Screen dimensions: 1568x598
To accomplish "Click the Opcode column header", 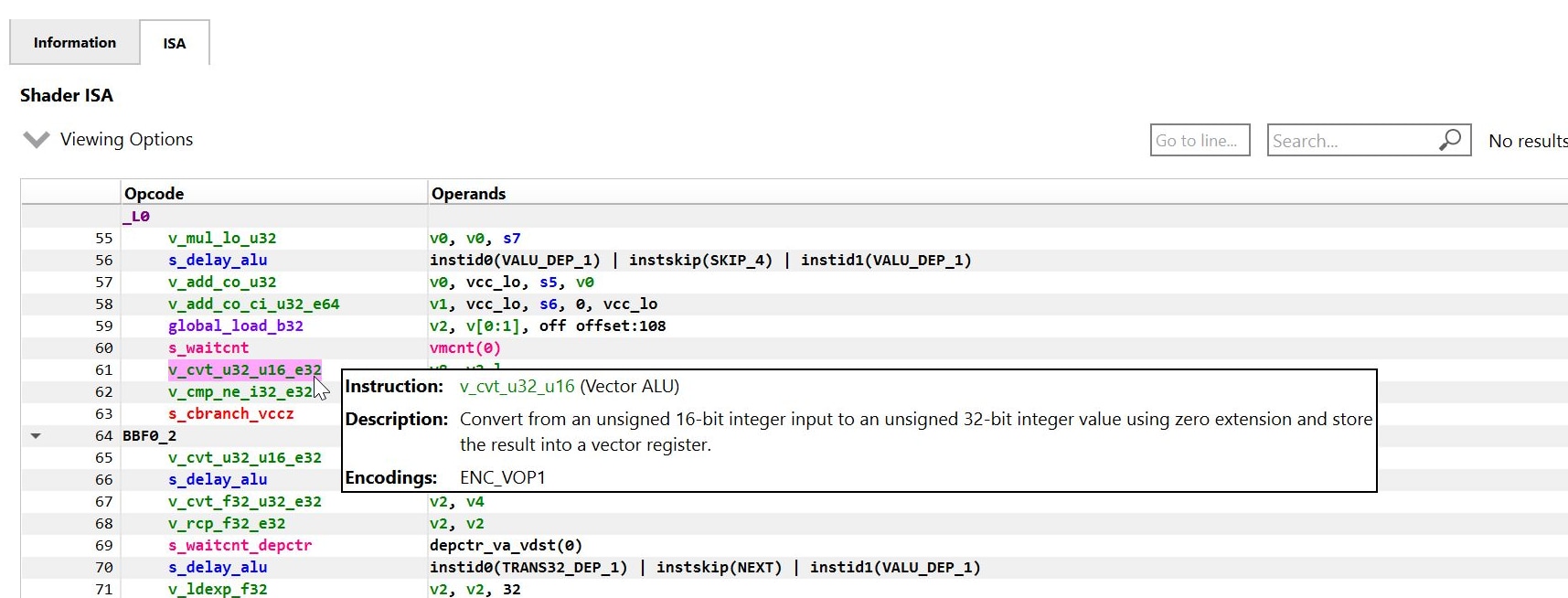I will [155, 194].
